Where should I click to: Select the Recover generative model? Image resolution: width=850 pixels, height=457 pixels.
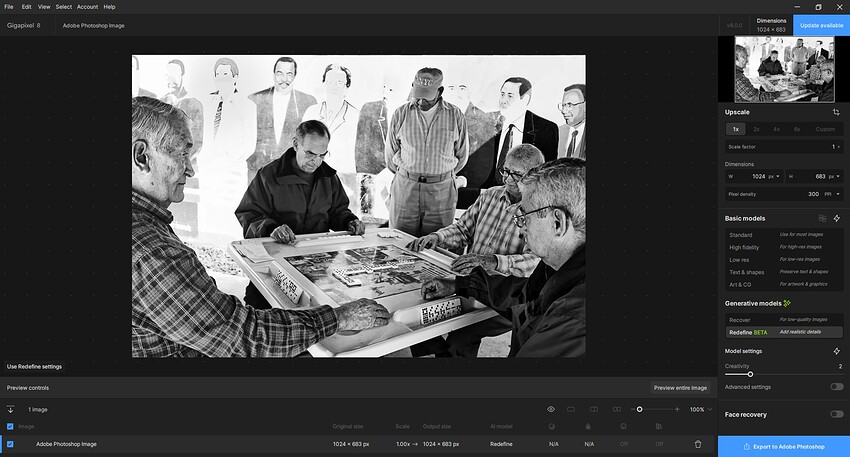coord(740,320)
